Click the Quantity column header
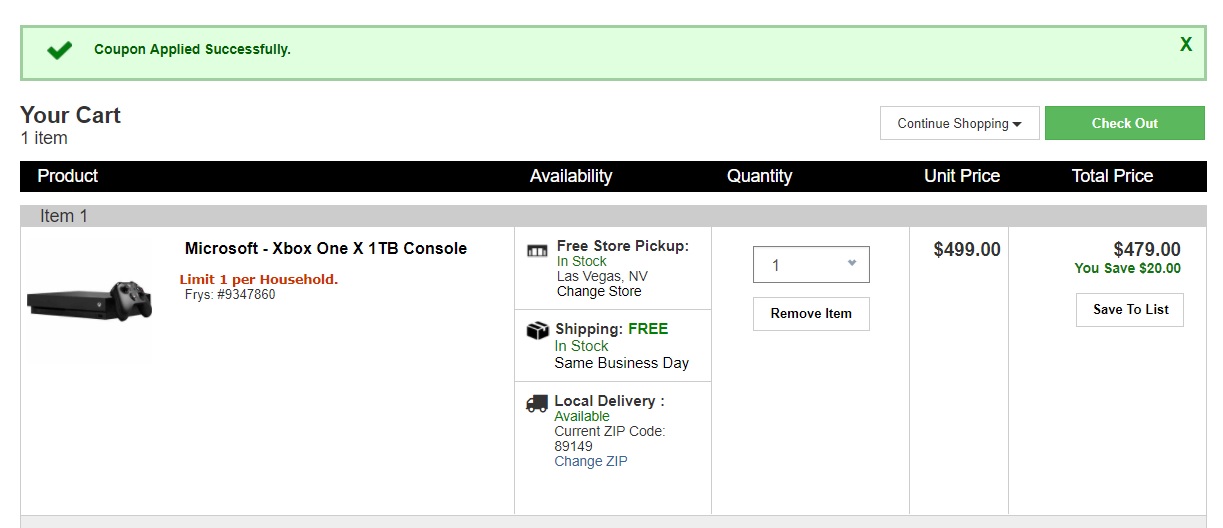1223x528 pixels. pos(760,176)
